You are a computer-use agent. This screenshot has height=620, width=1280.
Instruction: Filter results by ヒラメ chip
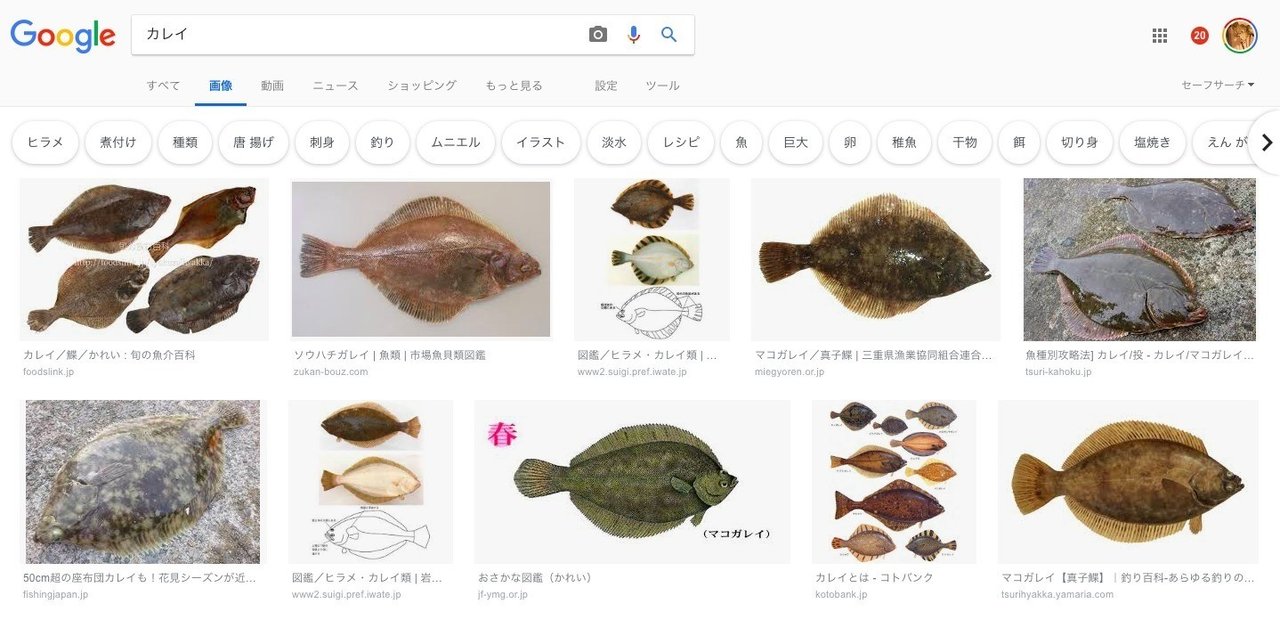pos(45,143)
